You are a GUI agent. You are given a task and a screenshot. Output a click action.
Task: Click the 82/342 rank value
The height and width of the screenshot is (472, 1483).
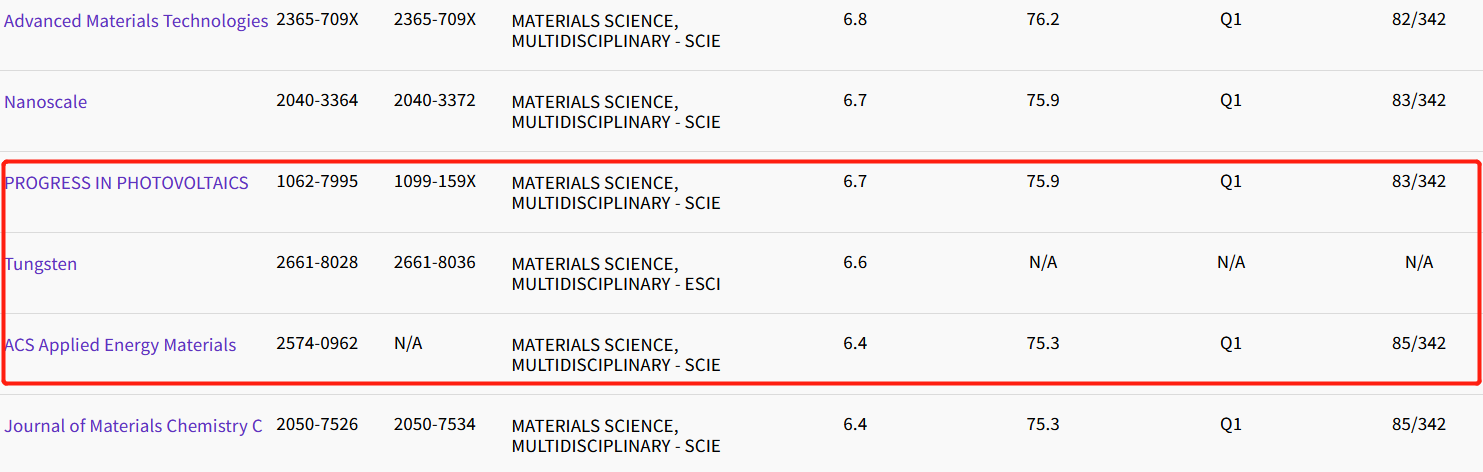(x=1419, y=20)
